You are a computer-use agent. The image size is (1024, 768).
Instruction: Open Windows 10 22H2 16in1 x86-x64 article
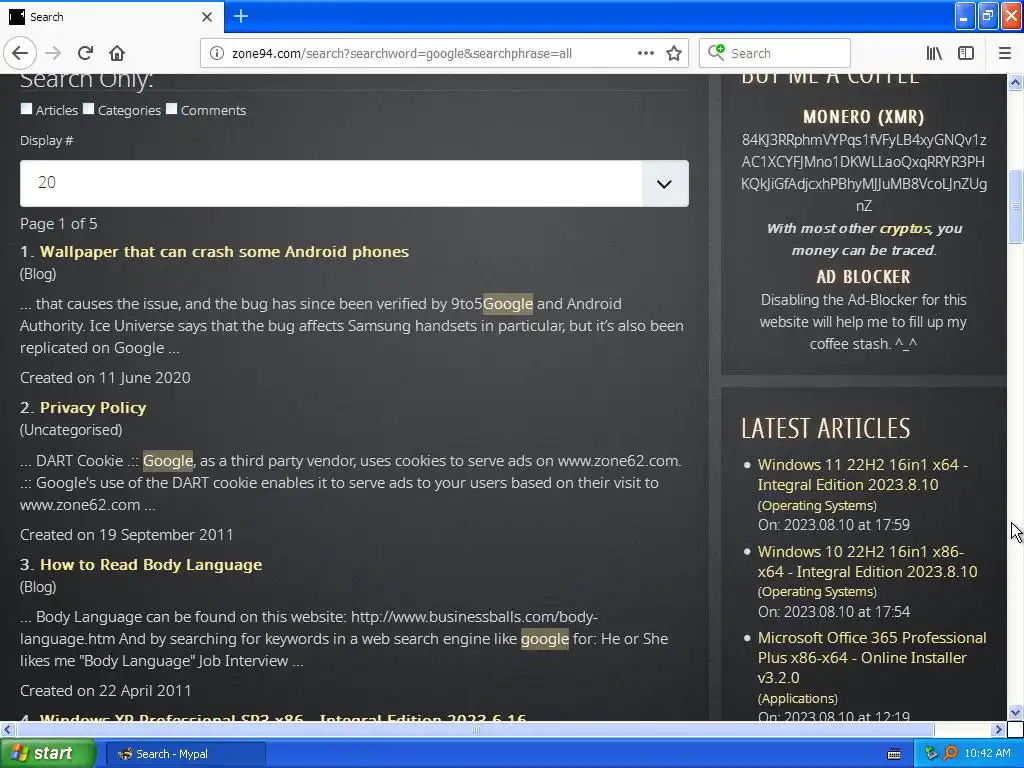coord(867,562)
